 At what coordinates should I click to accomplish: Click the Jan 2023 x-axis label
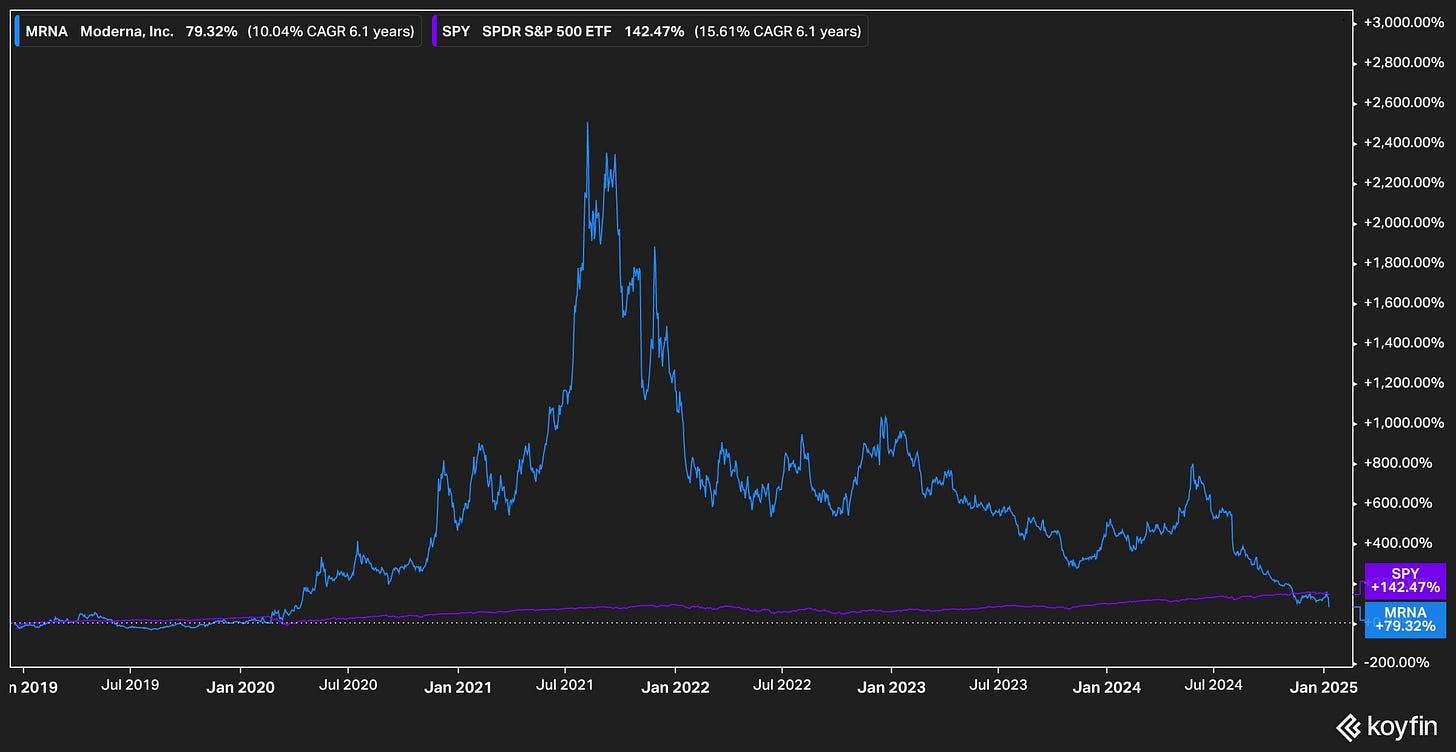[x=890, y=687]
